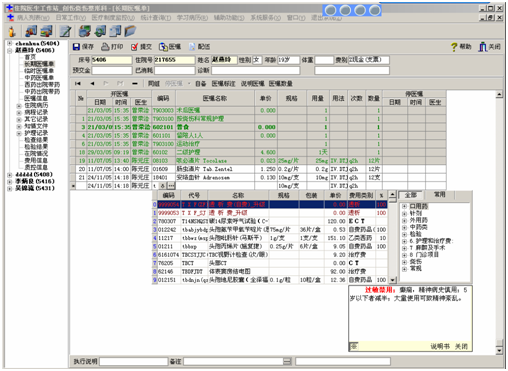The image size is (508, 371).
Task: Click the 保存 save disk icon
Action: coord(76,47)
